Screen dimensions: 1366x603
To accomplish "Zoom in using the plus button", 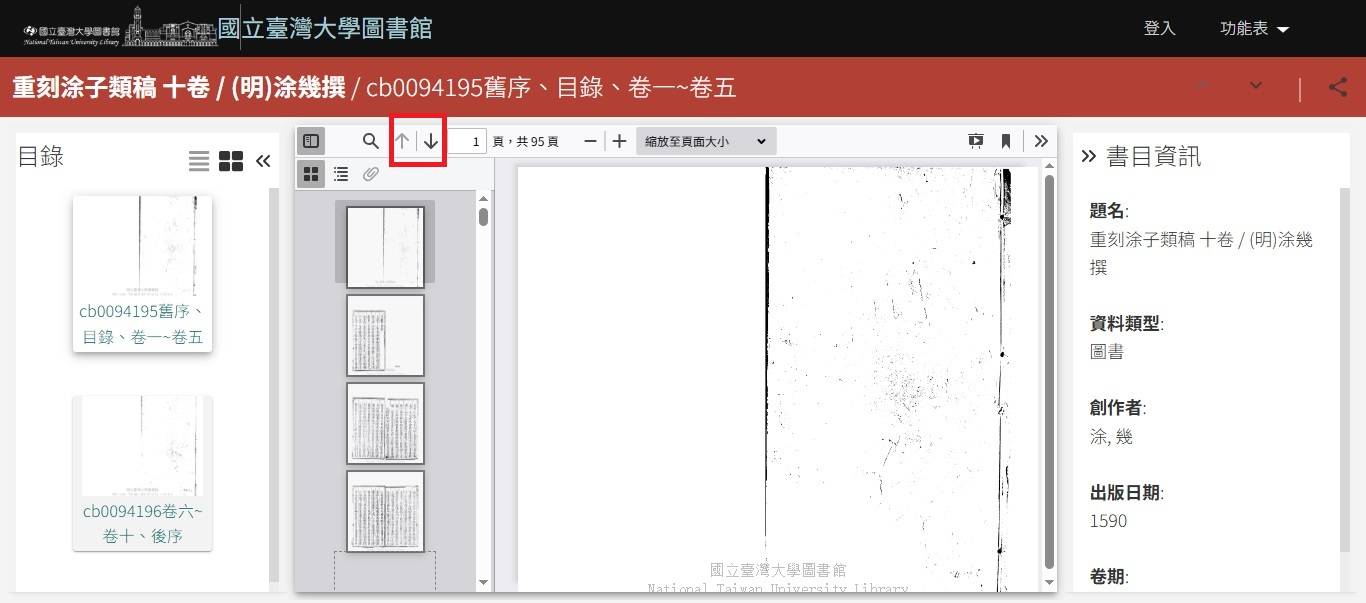I will (x=619, y=141).
